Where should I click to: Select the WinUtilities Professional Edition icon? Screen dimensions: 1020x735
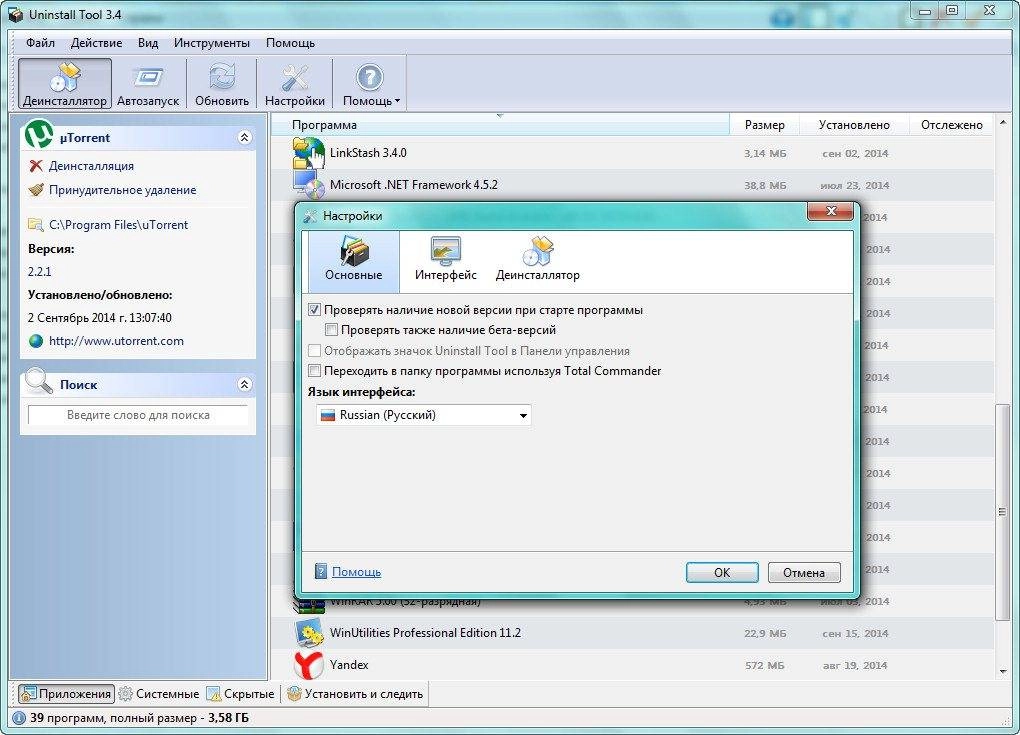point(309,633)
